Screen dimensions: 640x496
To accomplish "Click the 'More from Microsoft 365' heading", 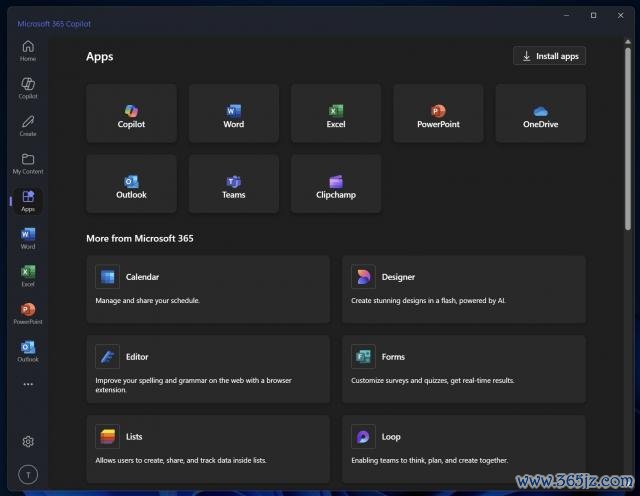I will coord(140,238).
